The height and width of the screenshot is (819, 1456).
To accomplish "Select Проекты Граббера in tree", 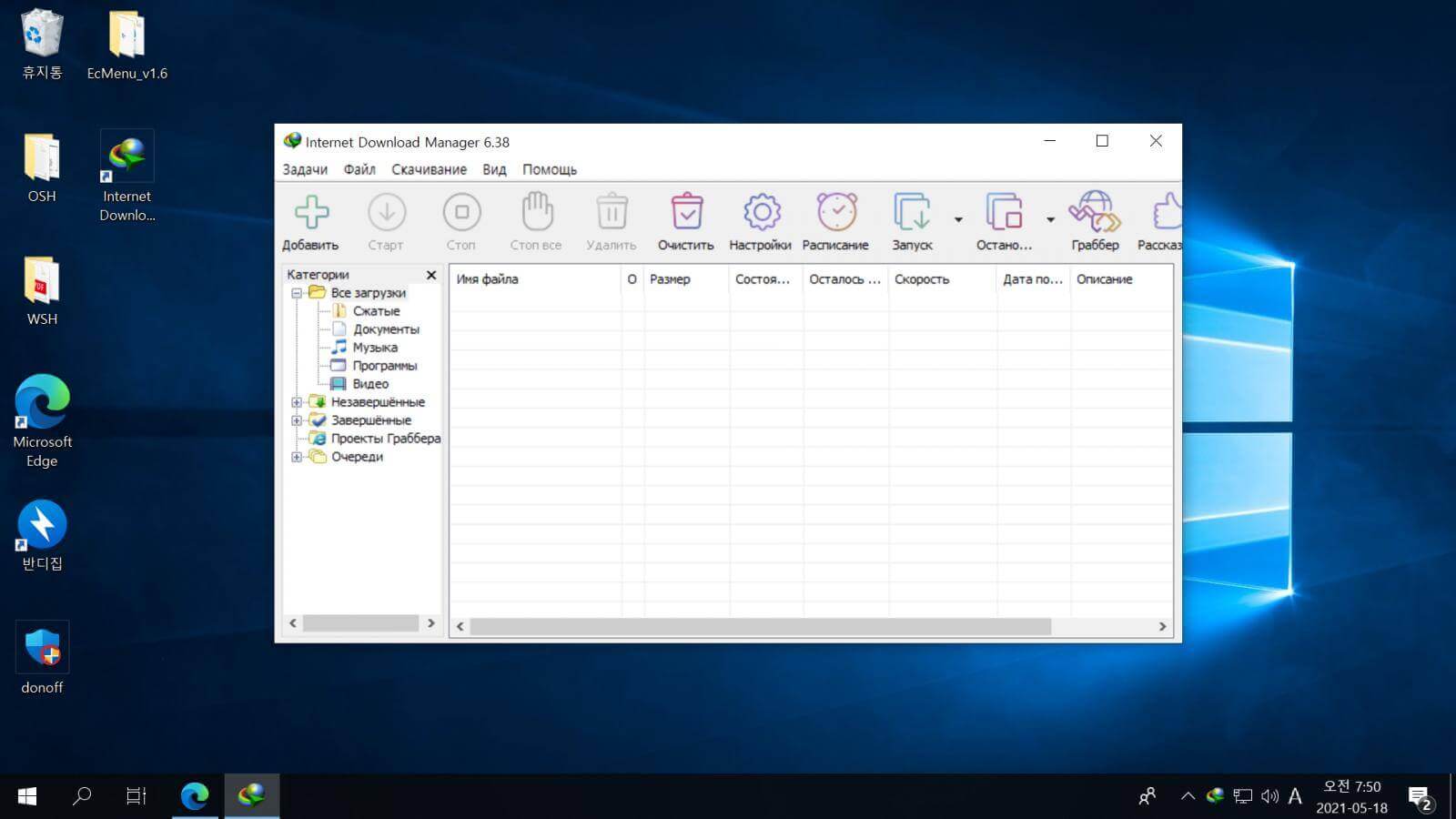I will coord(386,439).
